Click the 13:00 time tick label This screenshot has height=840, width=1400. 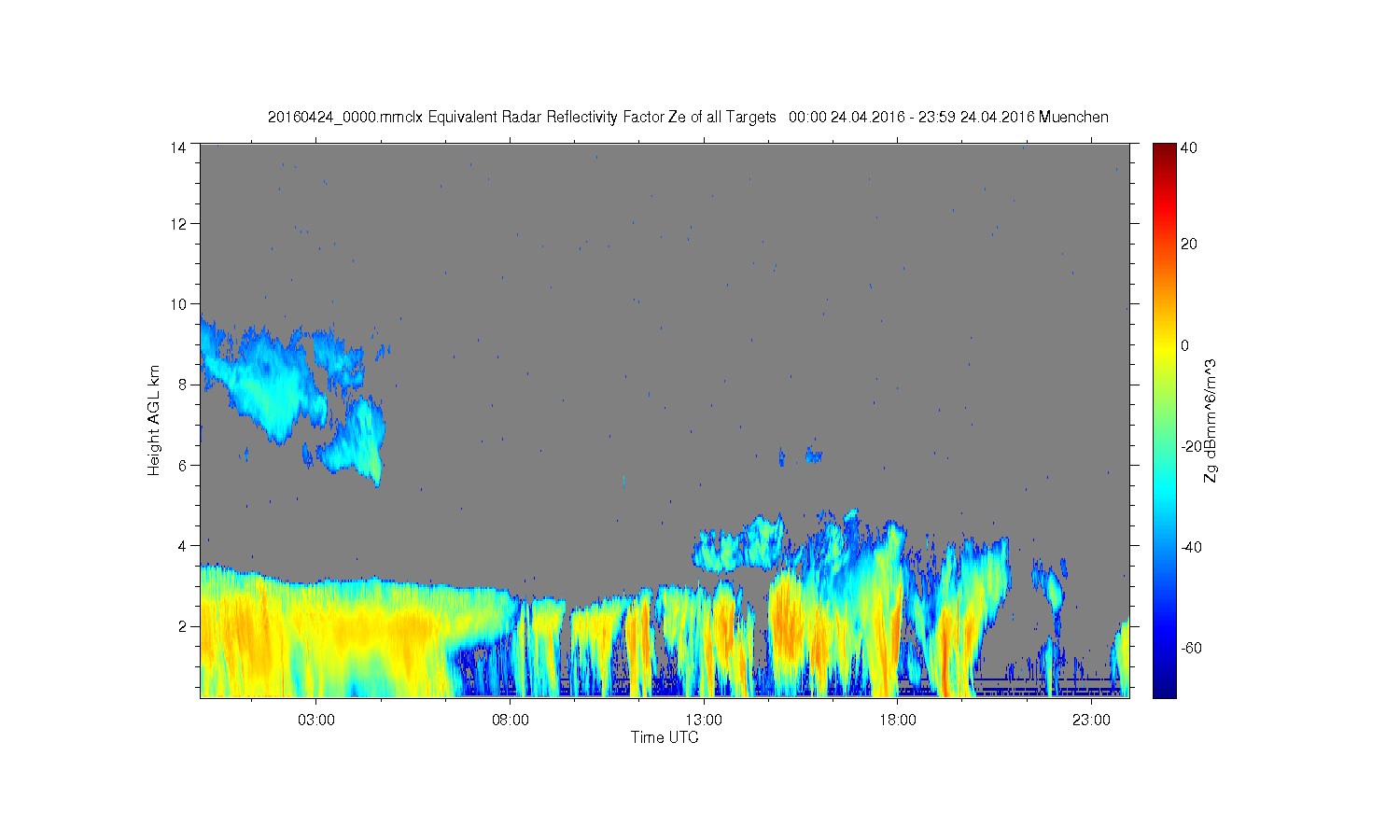pyautogui.click(x=704, y=721)
